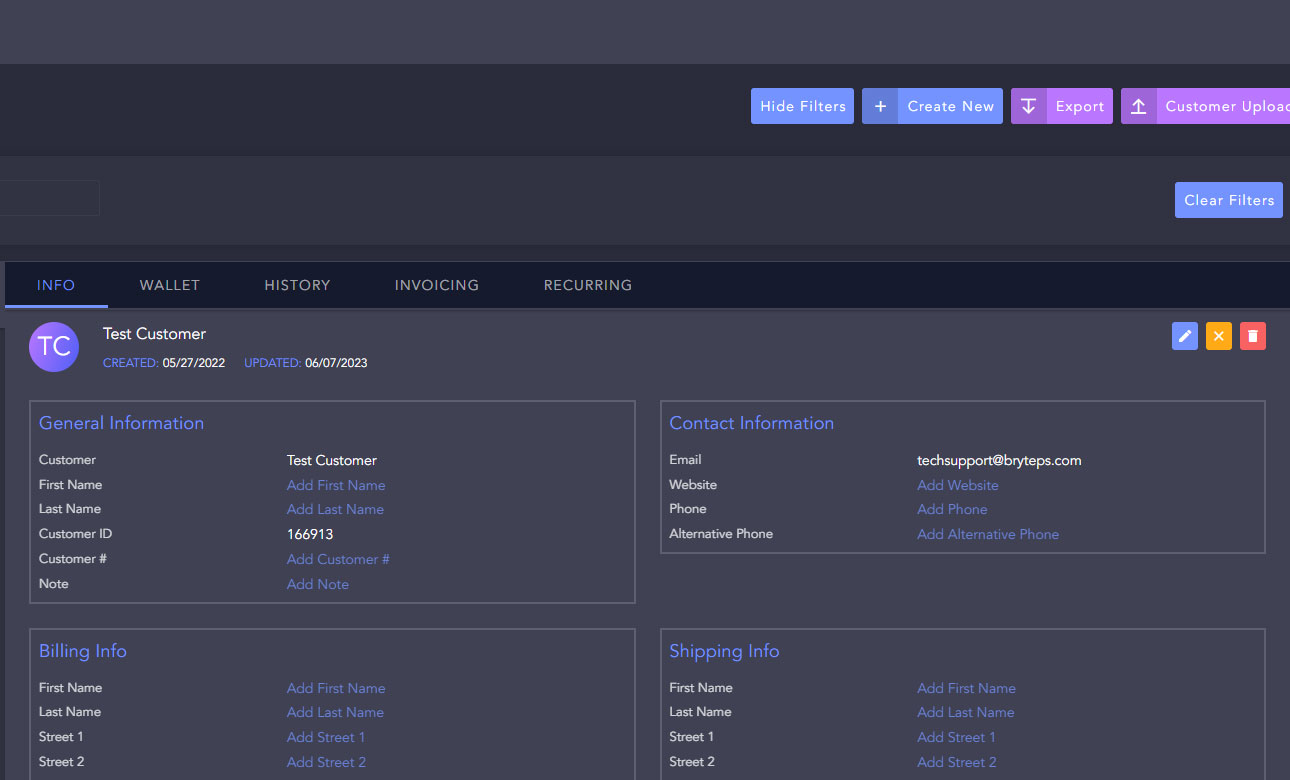Click the Customer value Test Customer
This screenshot has height=780, width=1290.
pos(332,460)
